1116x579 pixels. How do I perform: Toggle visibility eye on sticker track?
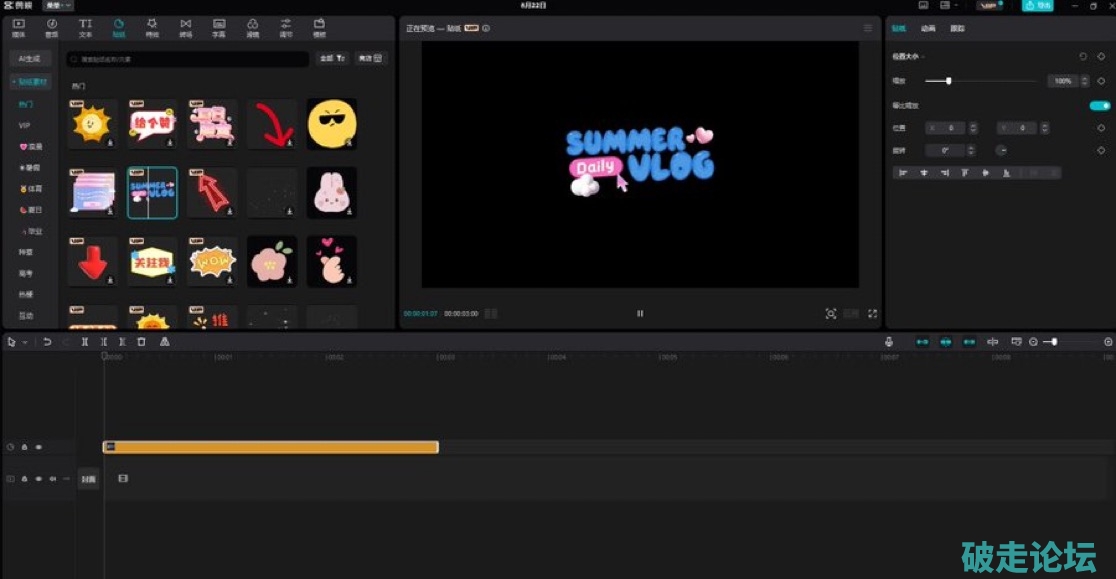point(38,448)
